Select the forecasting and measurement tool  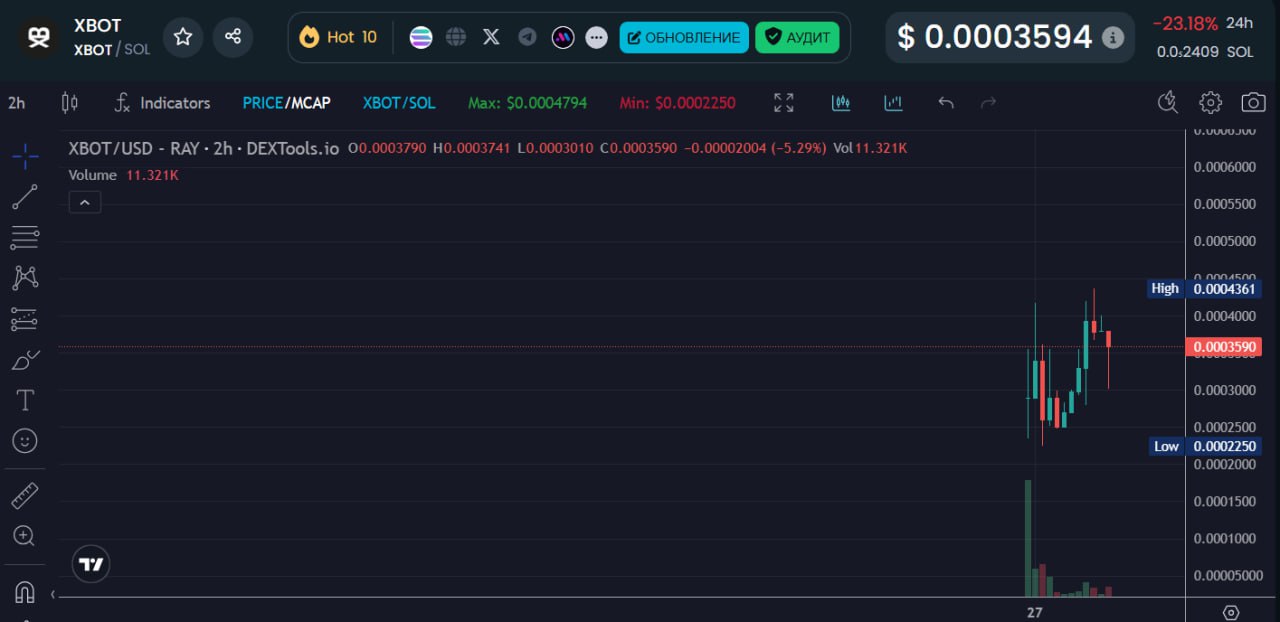pos(25,319)
